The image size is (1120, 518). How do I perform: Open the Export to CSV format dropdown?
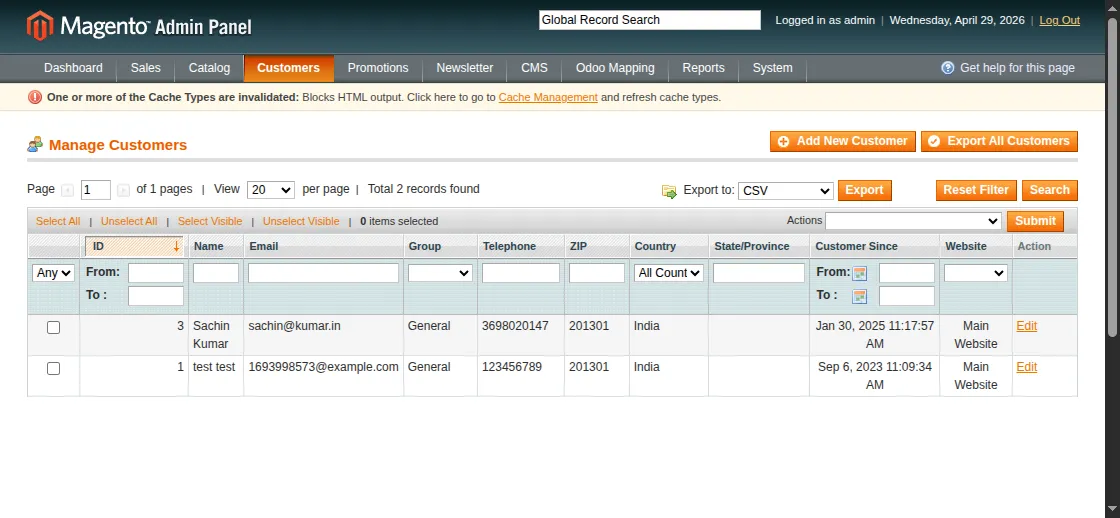coord(786,191)
